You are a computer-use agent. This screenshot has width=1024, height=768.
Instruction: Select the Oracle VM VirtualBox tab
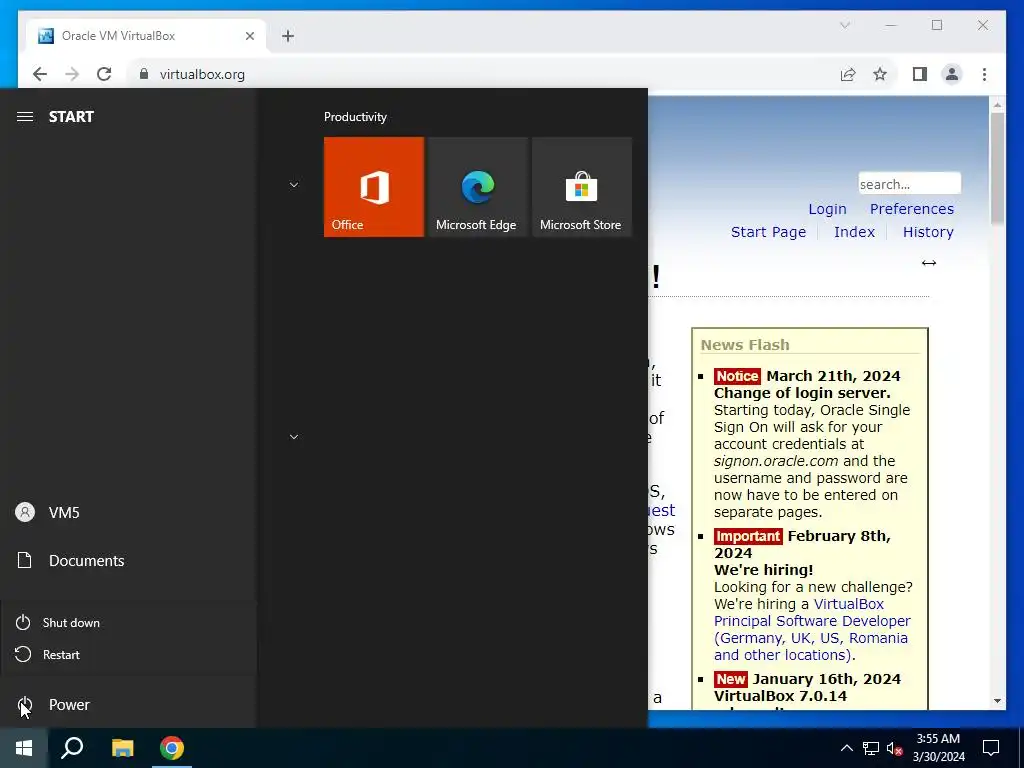point(146,36)
